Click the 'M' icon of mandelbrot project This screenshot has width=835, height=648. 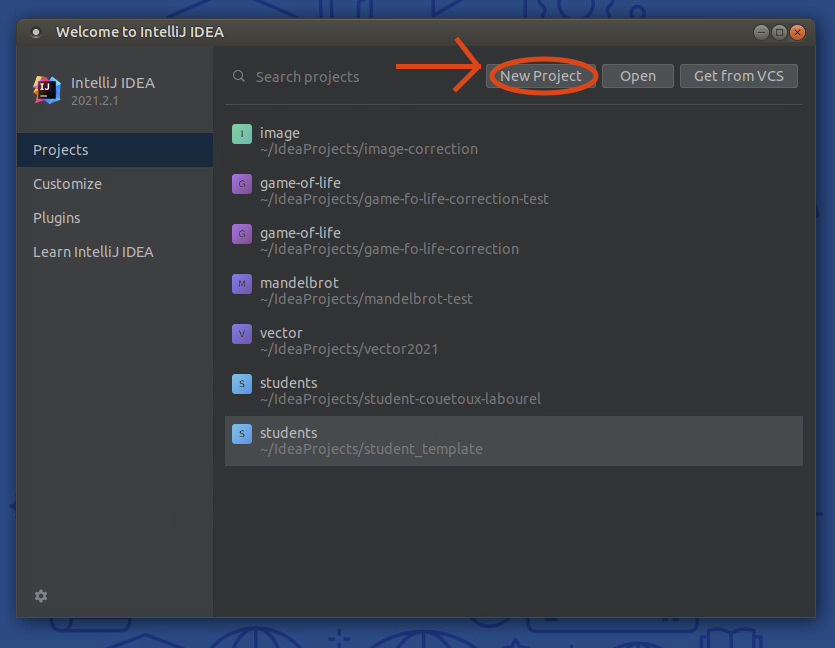[x=242, y=284]
